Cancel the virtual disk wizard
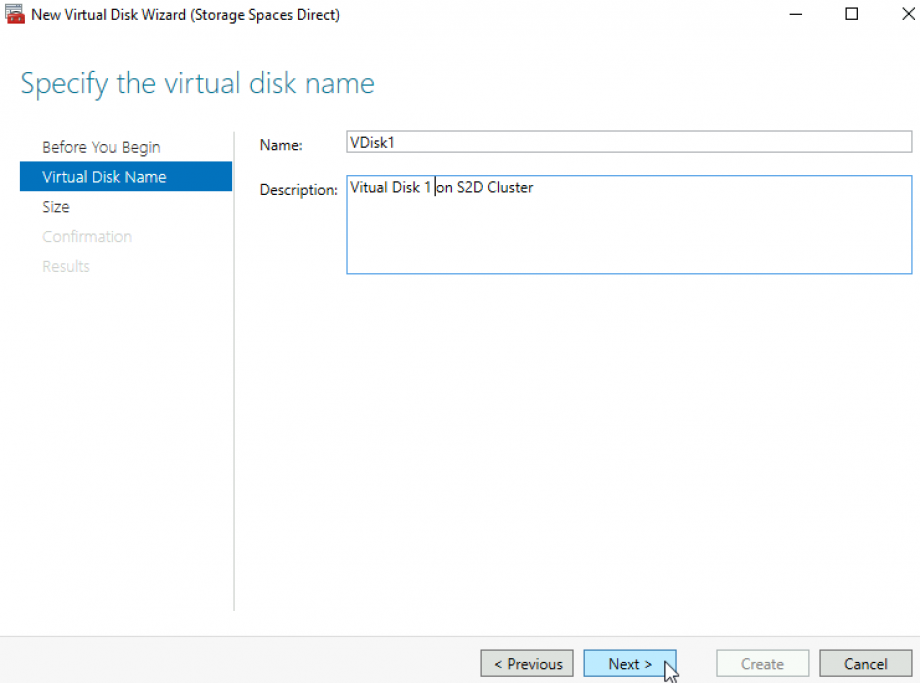This screenshot has width=920, height=683. pyautogui.click(x=864, y=663)
